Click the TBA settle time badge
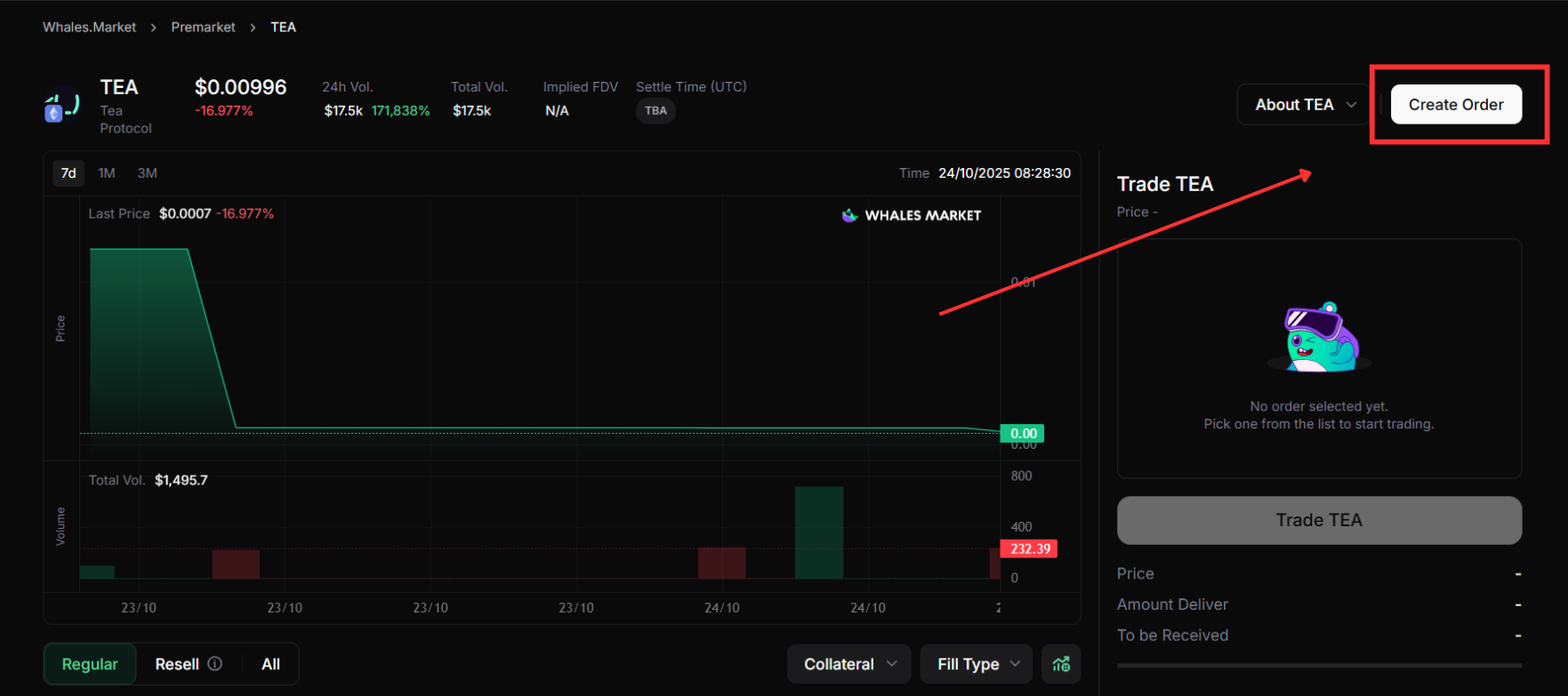 (655, 111)
